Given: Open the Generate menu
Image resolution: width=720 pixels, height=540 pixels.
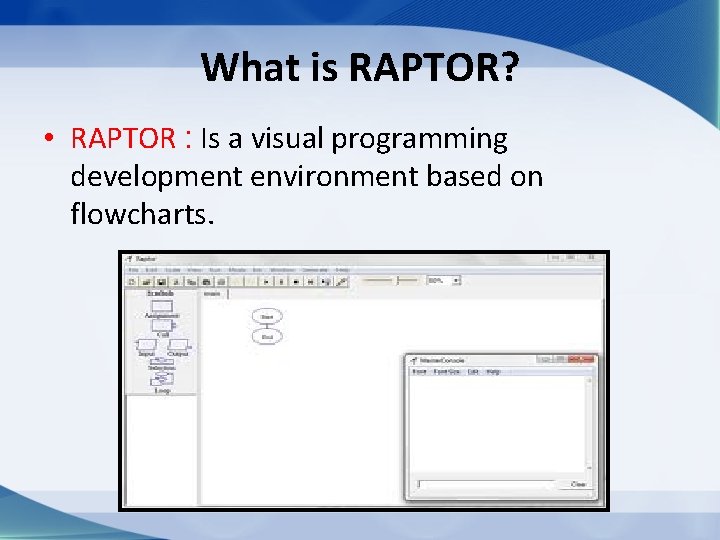Looking at the screenshot, I should pos(315,270).
